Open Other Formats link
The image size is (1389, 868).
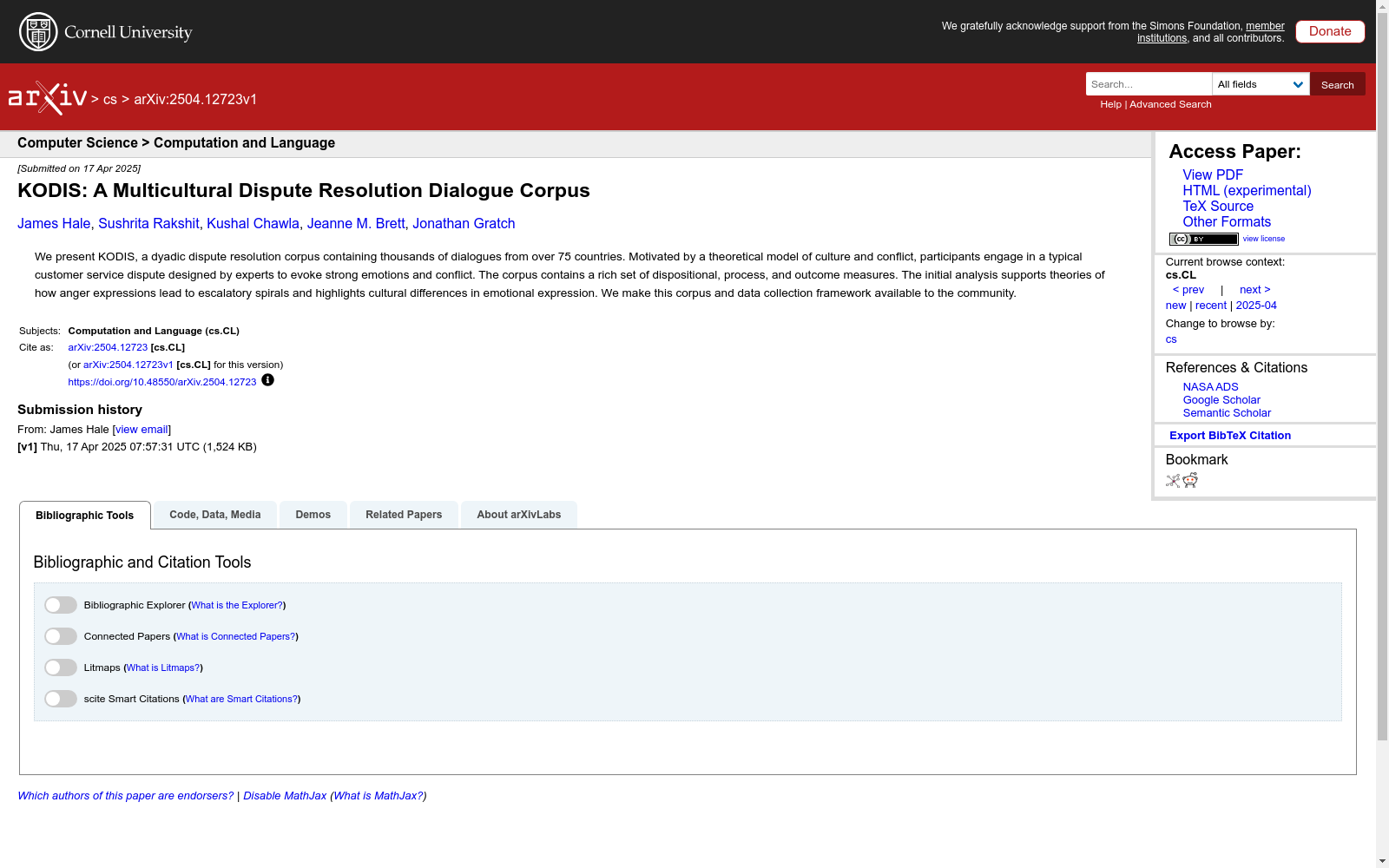1227,222
